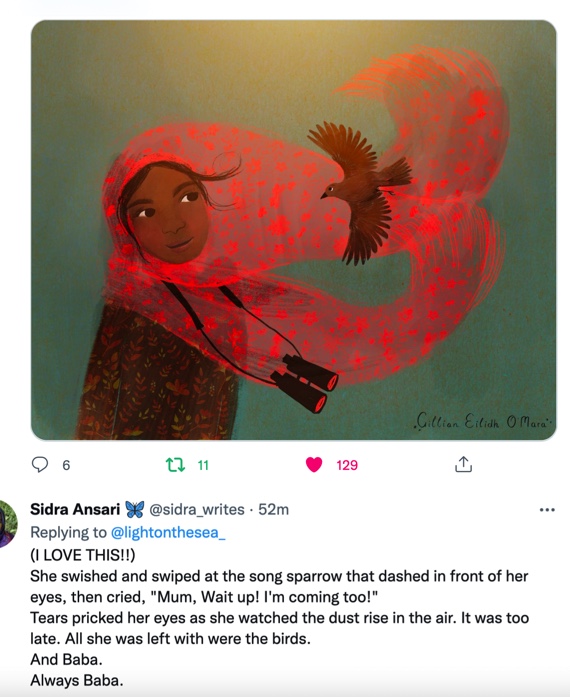Click the reply speech bubble icon
Screen dimensions: 570x697
[x=40, y=465]
